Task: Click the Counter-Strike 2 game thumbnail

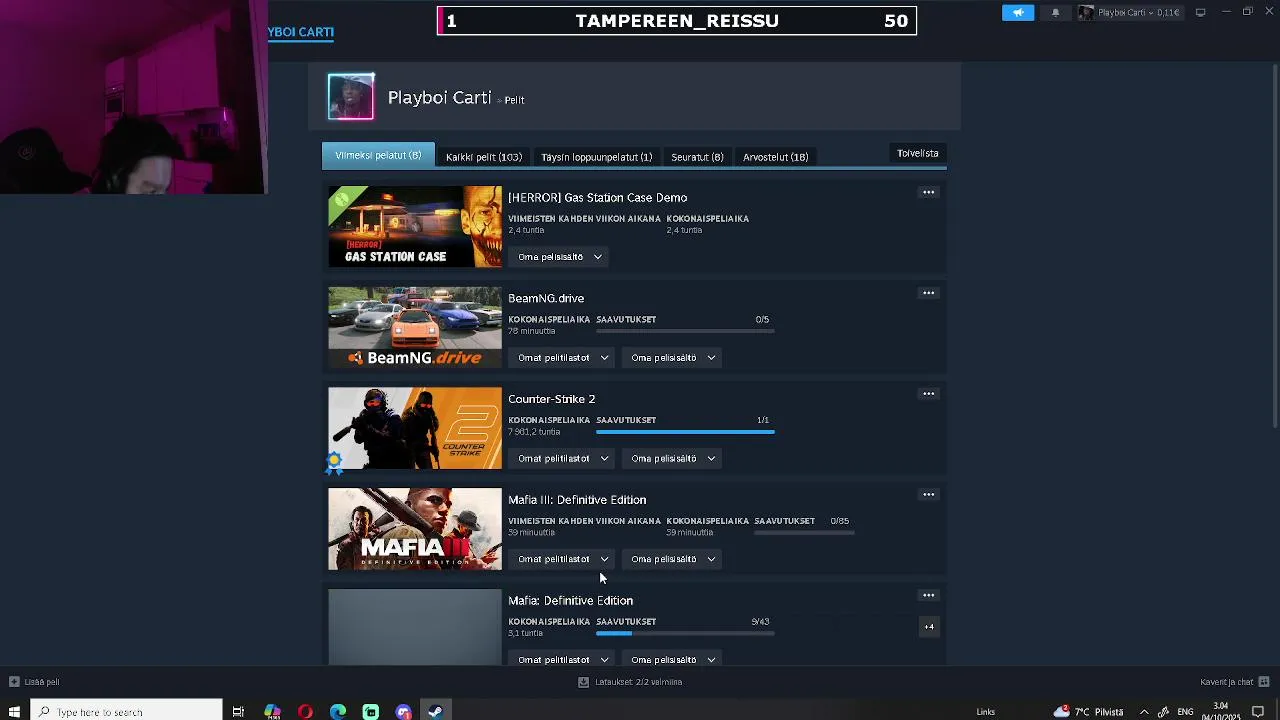Action: click(x=415, y=428)
